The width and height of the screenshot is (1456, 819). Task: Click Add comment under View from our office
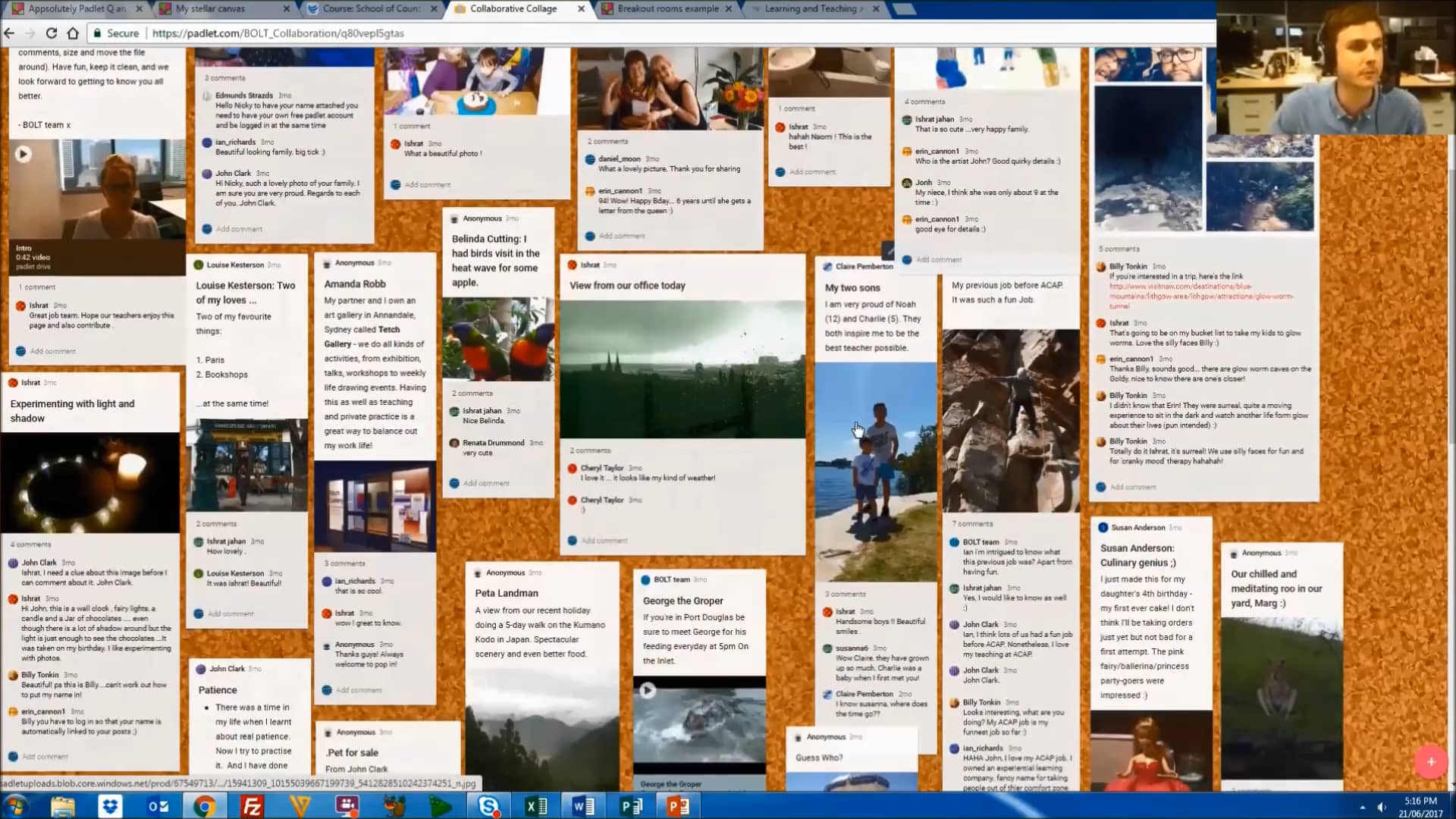coord(604,541)
